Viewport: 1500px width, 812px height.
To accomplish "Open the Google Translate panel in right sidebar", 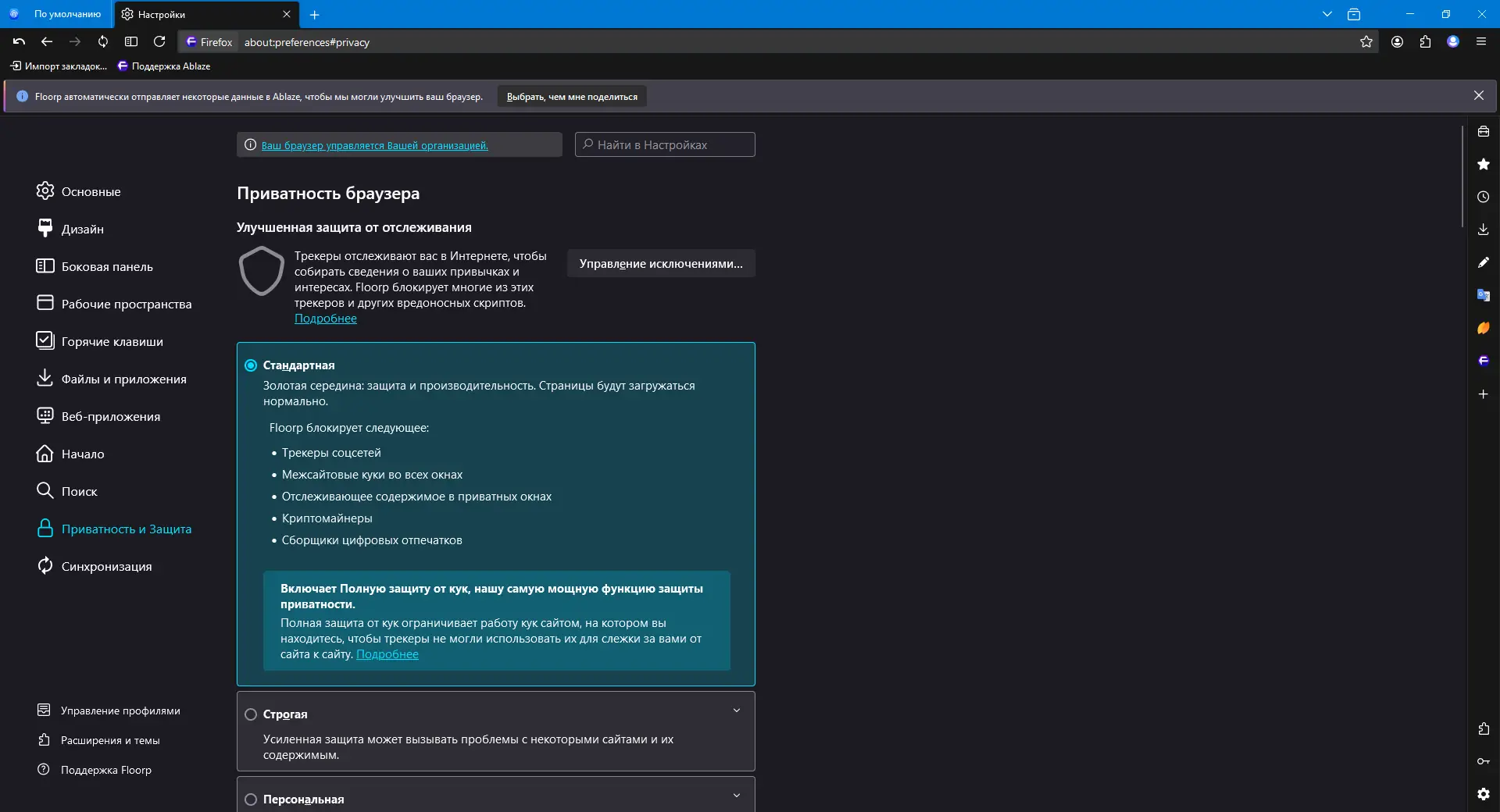I will tap(1484, 296).
